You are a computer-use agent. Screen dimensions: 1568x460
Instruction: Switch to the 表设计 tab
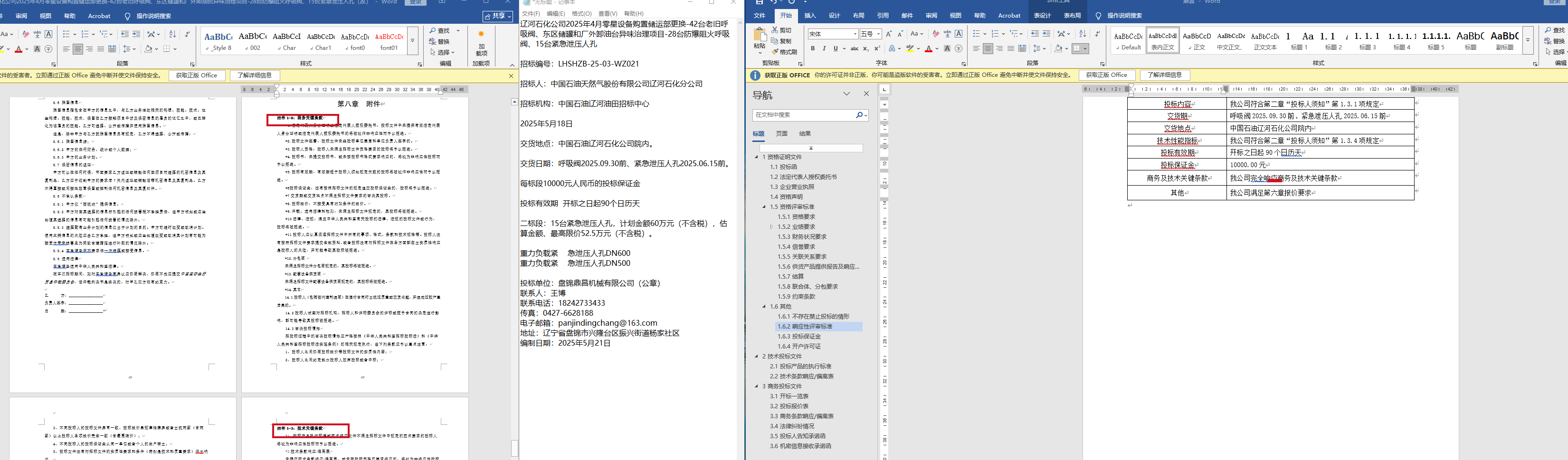coord(1042,16)
